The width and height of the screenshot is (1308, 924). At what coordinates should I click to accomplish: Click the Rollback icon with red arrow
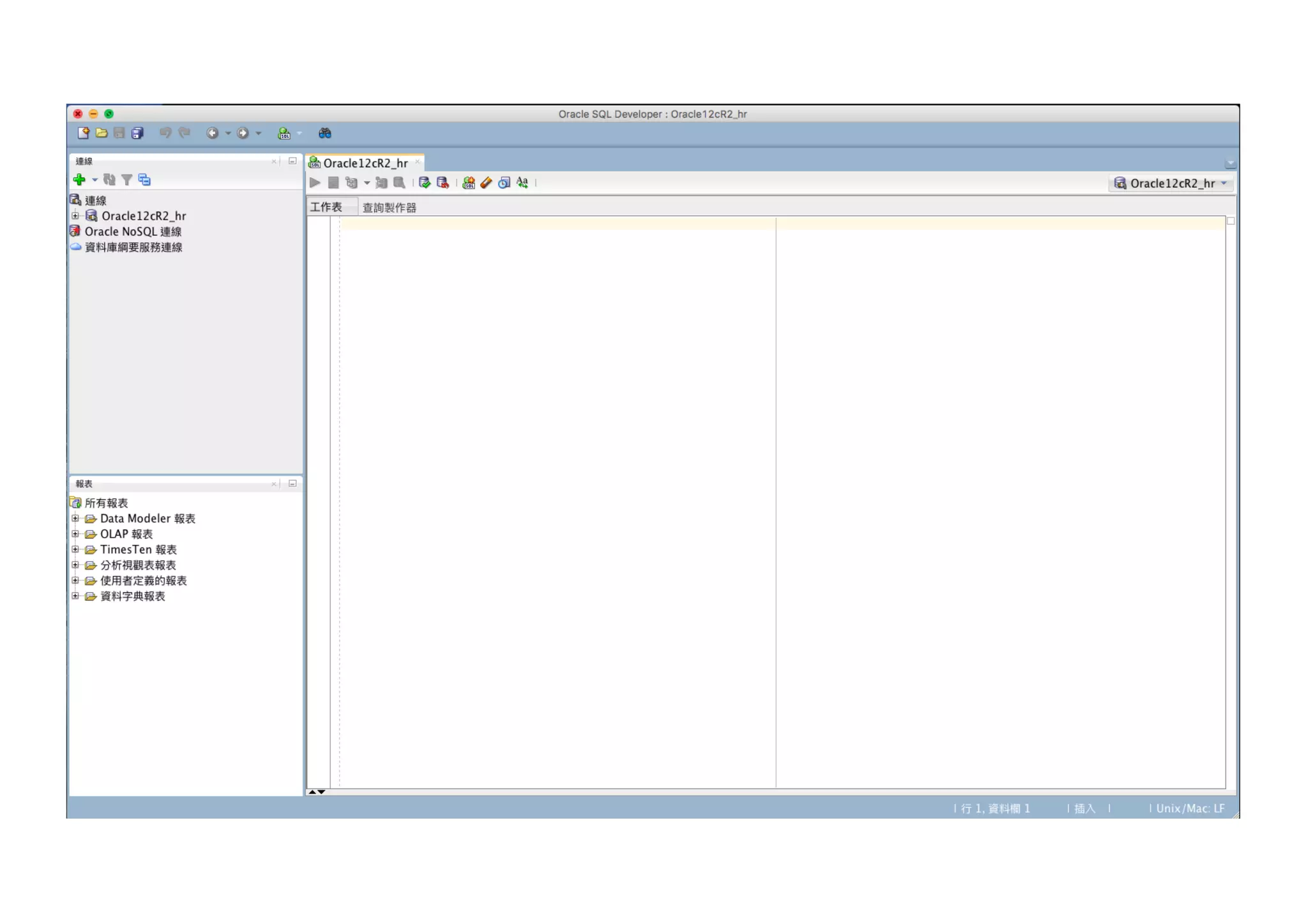pos(443,183)
